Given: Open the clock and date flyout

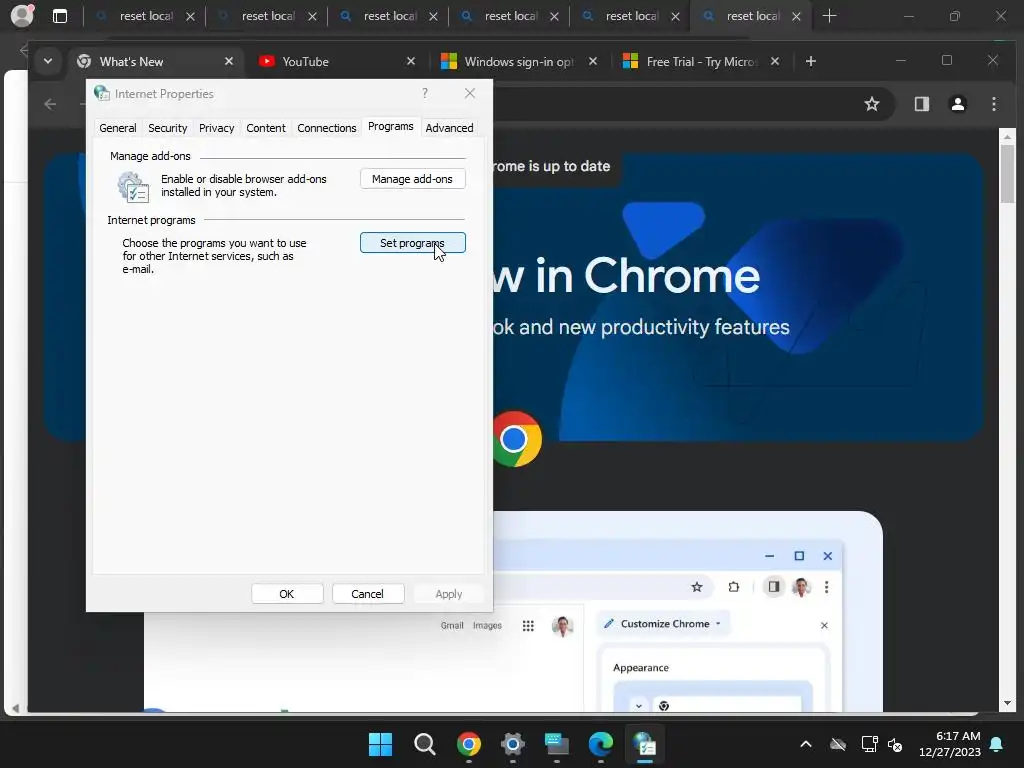Looking at the screenshot, I should coord(950,744).
